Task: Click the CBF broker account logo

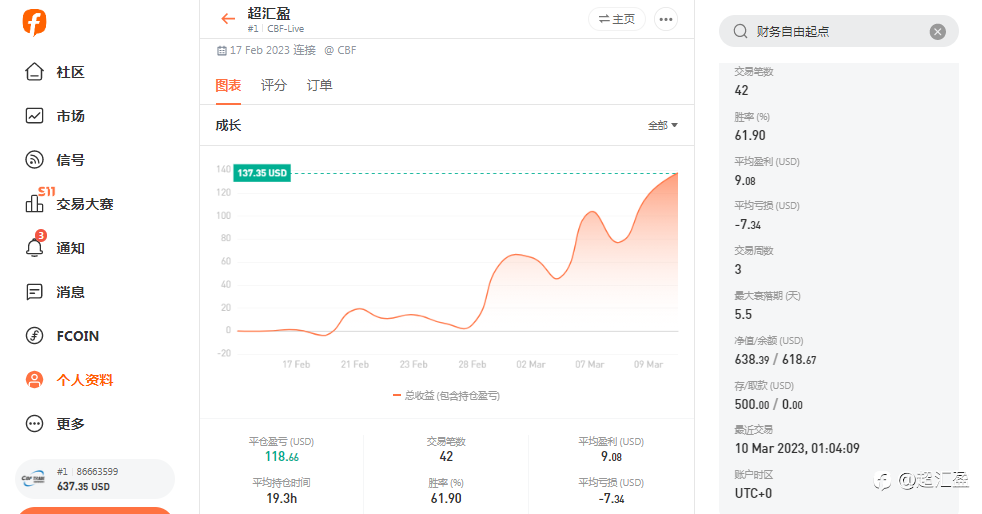Action: 34,479
